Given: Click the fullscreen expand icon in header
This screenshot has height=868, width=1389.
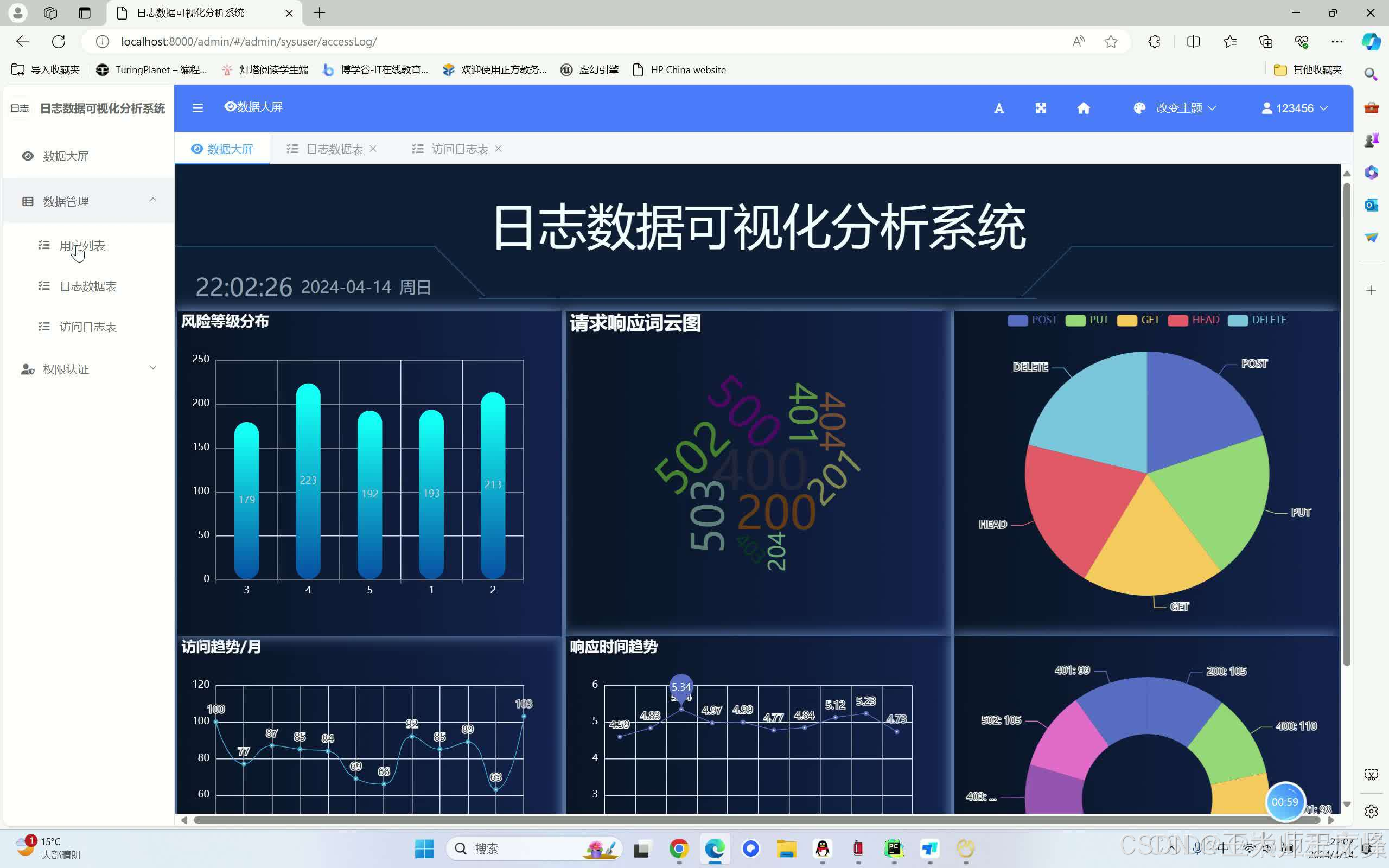Looking at the screenshot, I should click(1041, 108).
